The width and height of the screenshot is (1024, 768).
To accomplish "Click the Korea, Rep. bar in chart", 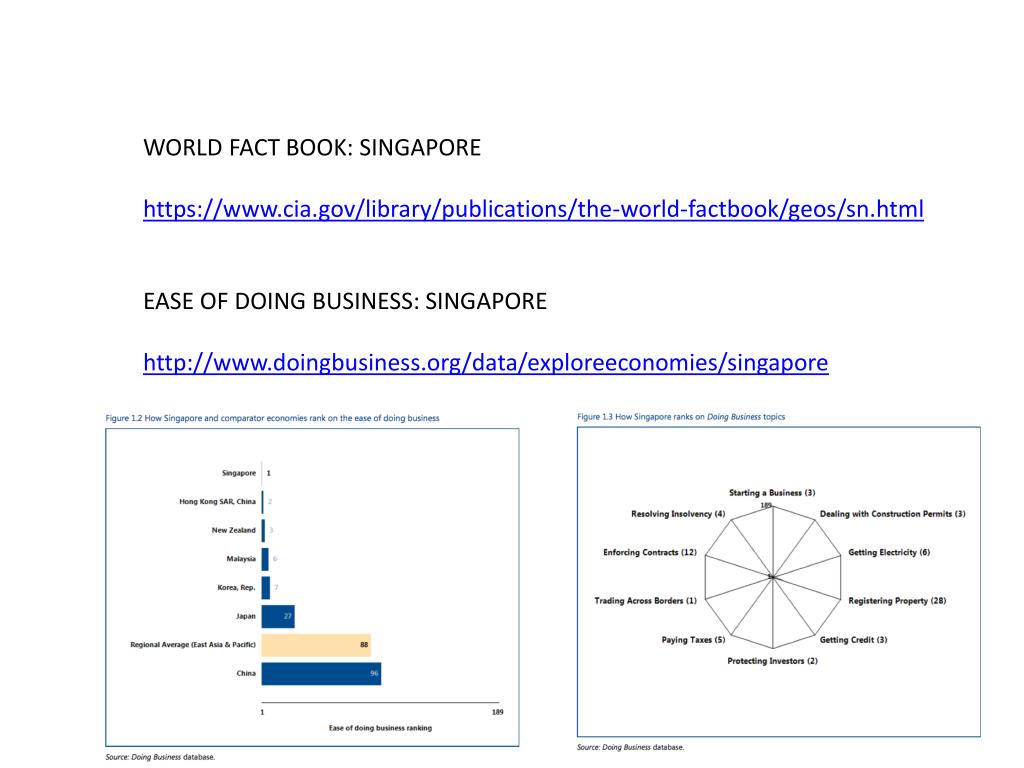I will (x=265, y=588).
